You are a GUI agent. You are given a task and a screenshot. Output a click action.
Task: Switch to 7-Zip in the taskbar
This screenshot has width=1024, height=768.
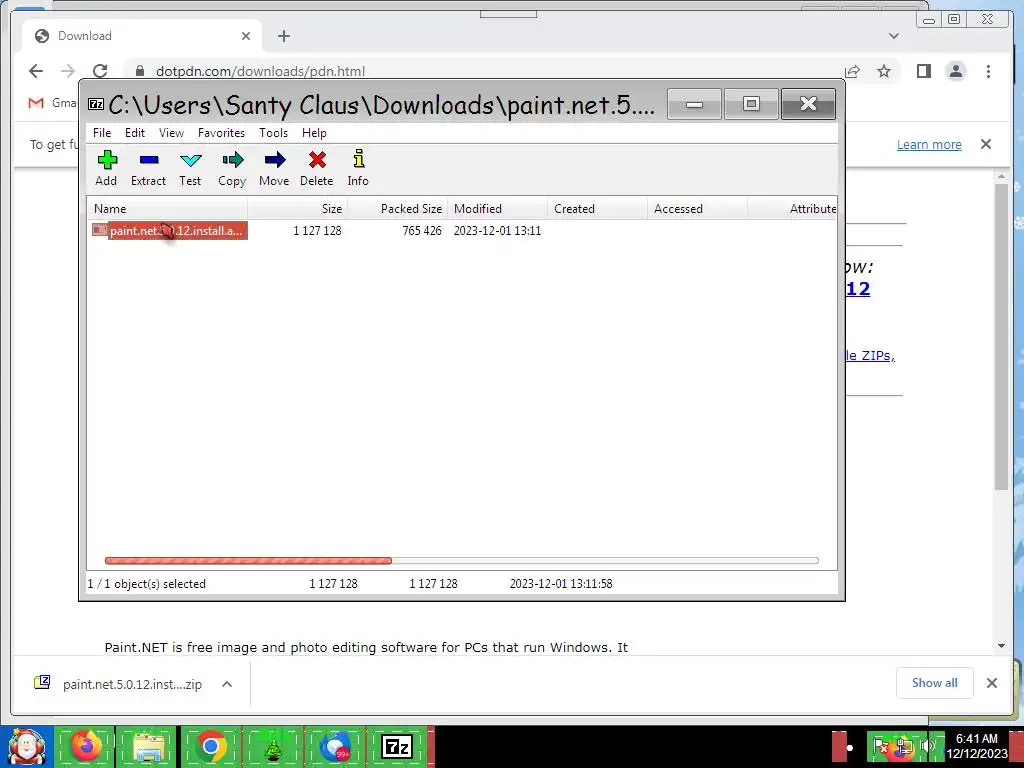(397, 746)
